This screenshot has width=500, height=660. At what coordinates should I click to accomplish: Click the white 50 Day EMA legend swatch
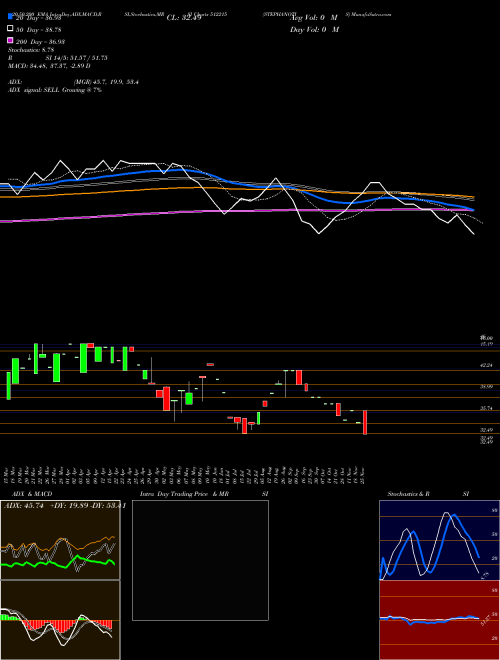pyautogui.click(x=10, y=29)
